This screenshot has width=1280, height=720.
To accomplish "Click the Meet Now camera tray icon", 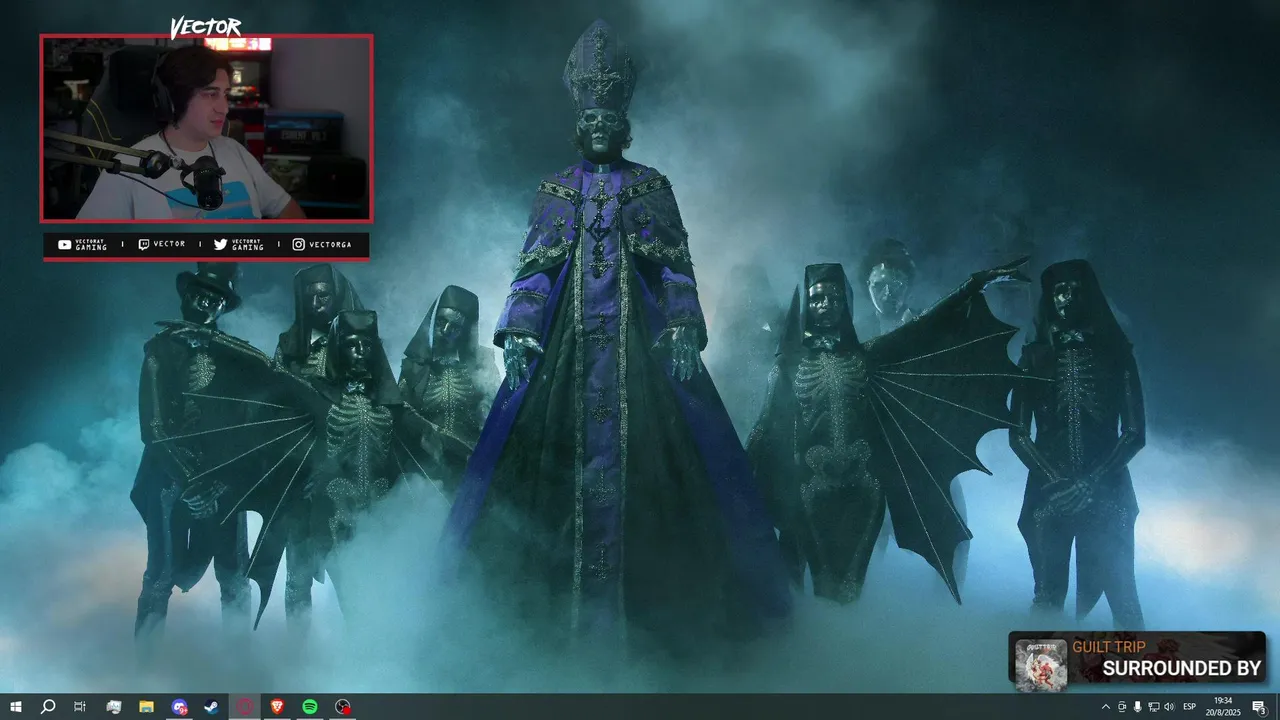I will pyautogui.click(x=1121, y=707).
